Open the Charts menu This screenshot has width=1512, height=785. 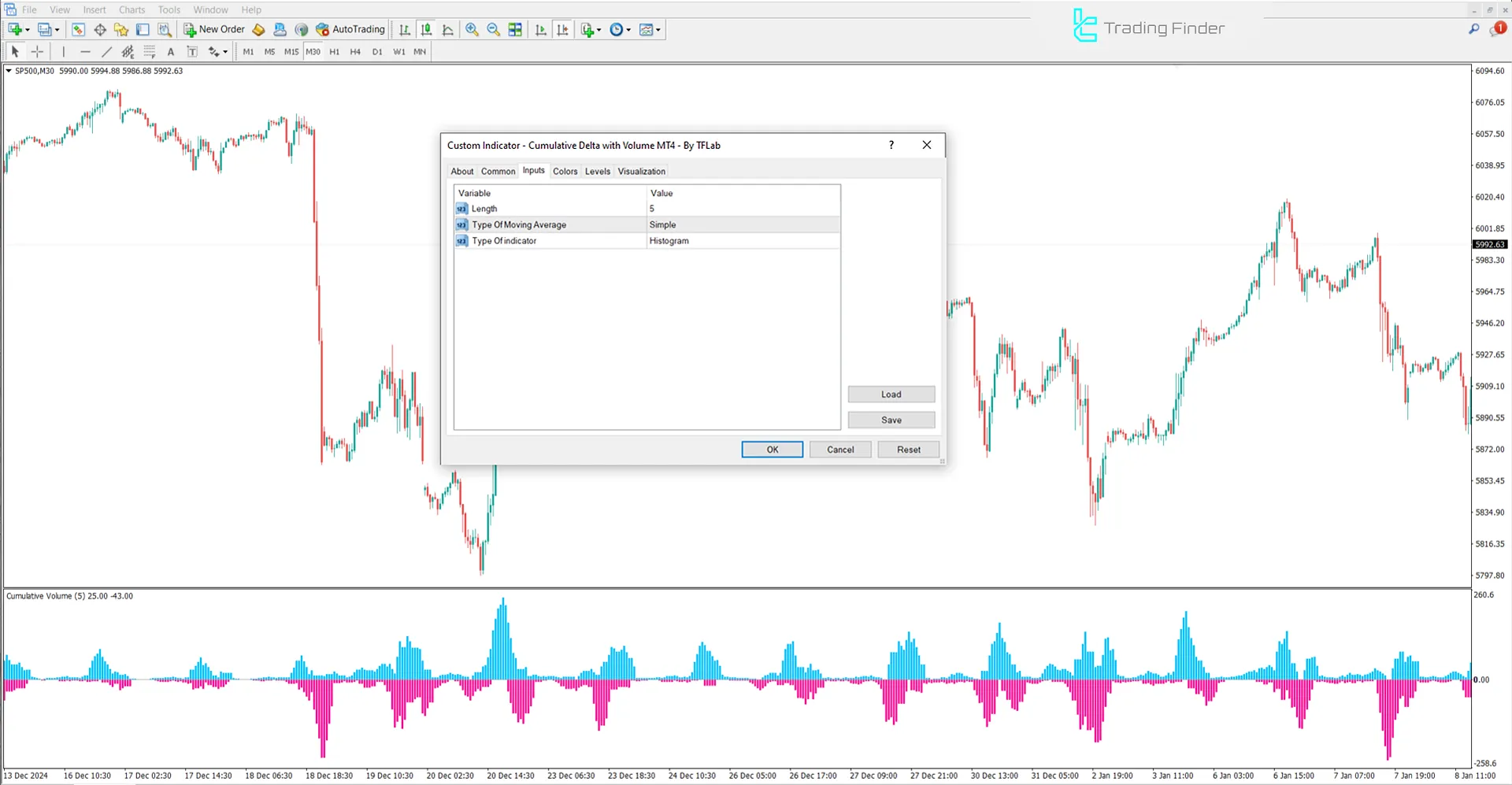click(x=132, y=9)
